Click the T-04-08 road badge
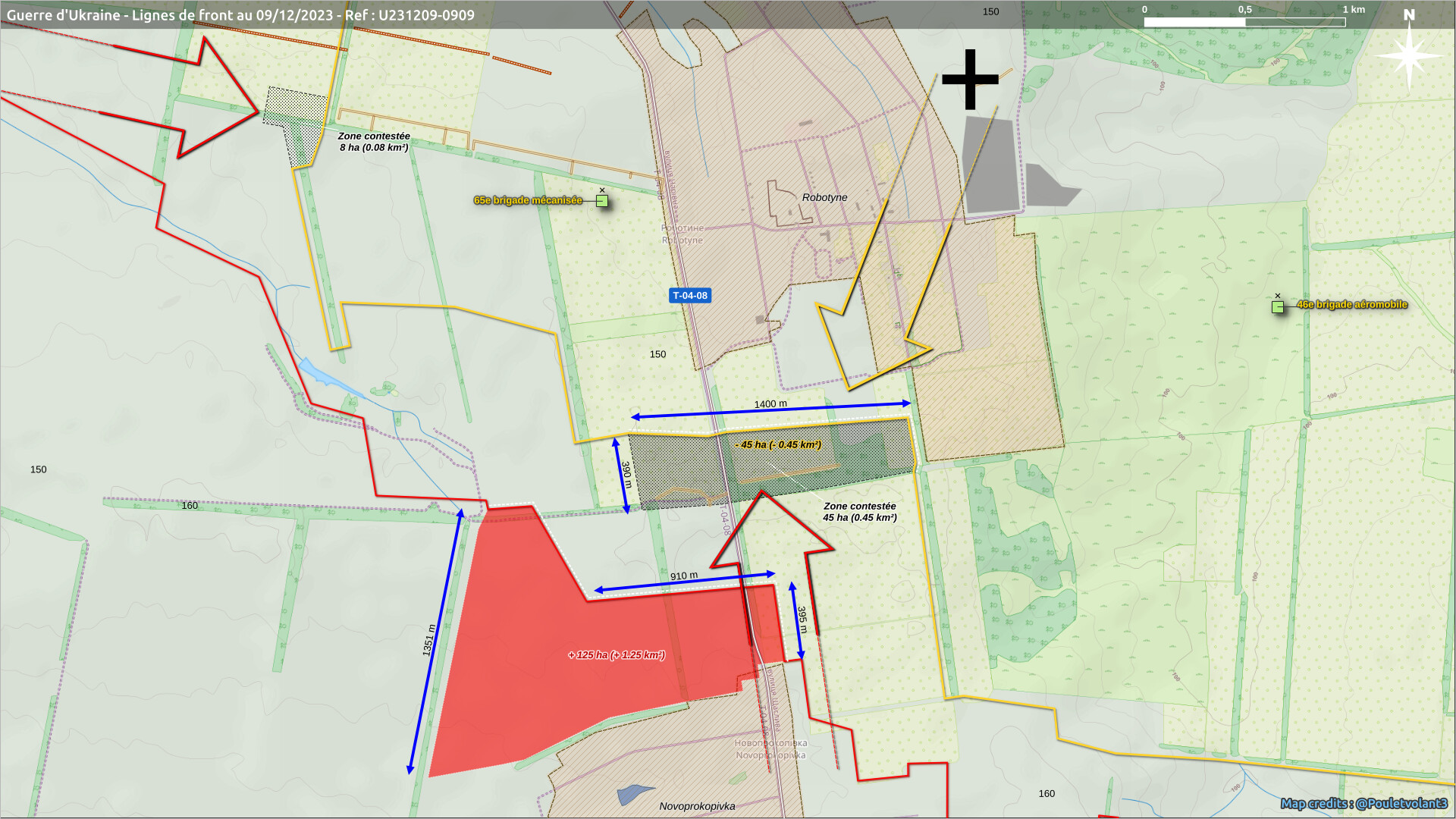Viewport: 1456px width, 819px height. (689, 296)
